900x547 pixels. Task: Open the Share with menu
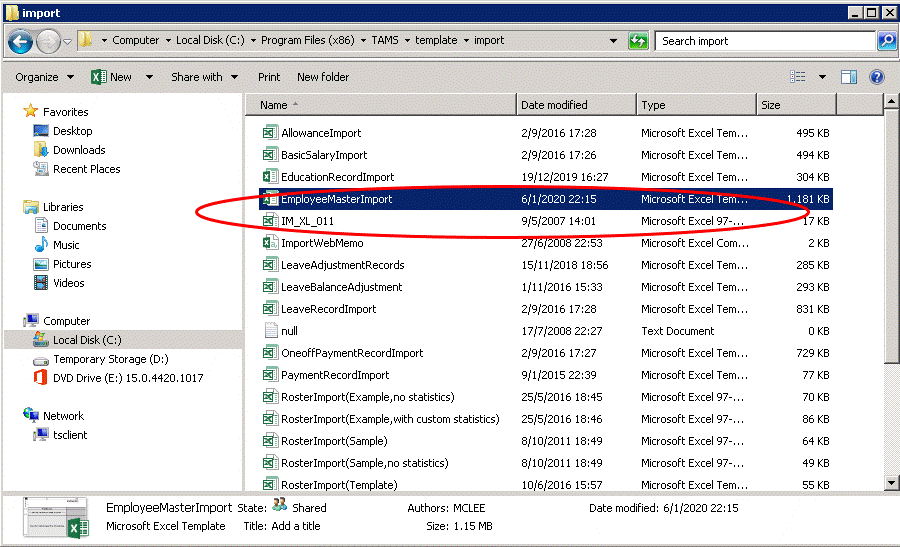(x=204, y=77)
